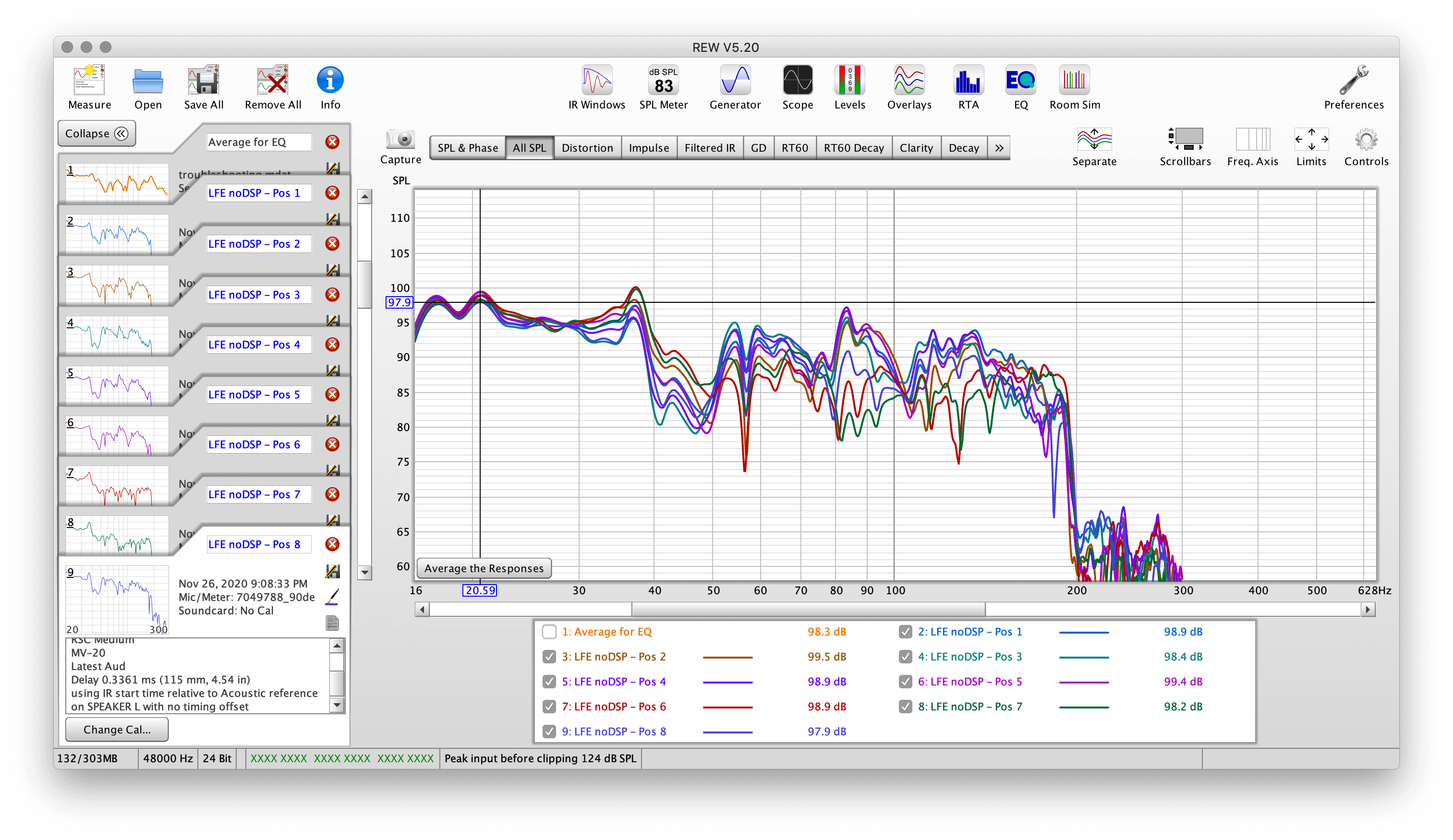Screen dimensions: 1453x840
Task: Click the notes icon on measurement 9
Action: [332, 623]
